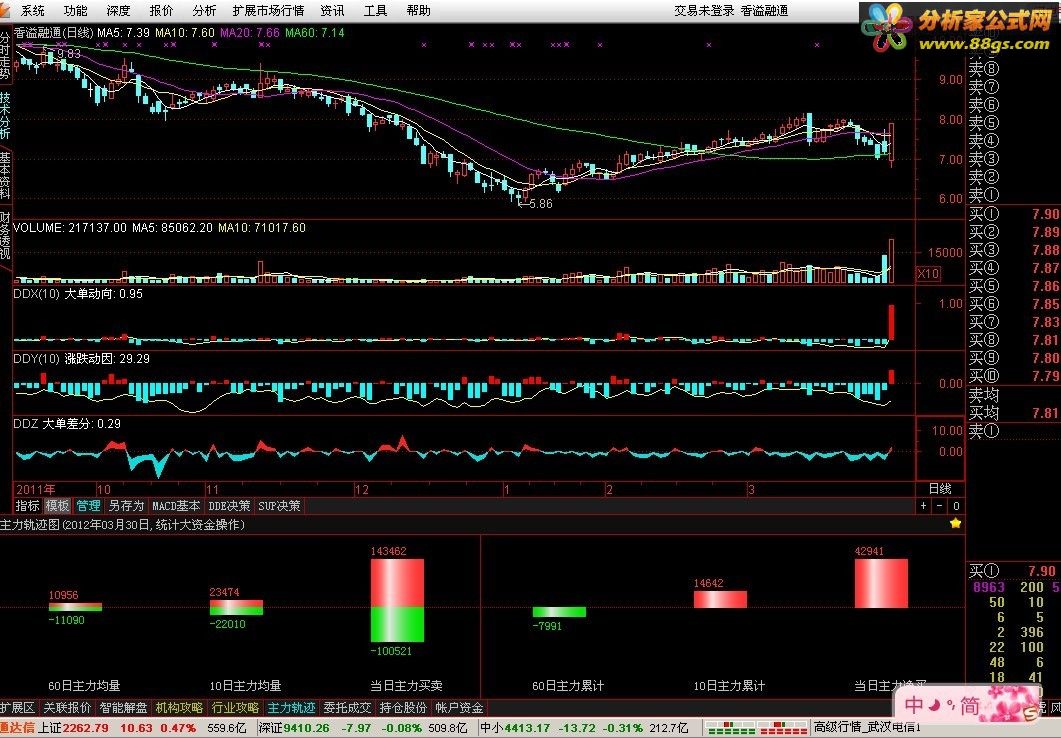
Task: Click month 11 on the time axis
Action: pyautogui.click(x=212, y=489)
